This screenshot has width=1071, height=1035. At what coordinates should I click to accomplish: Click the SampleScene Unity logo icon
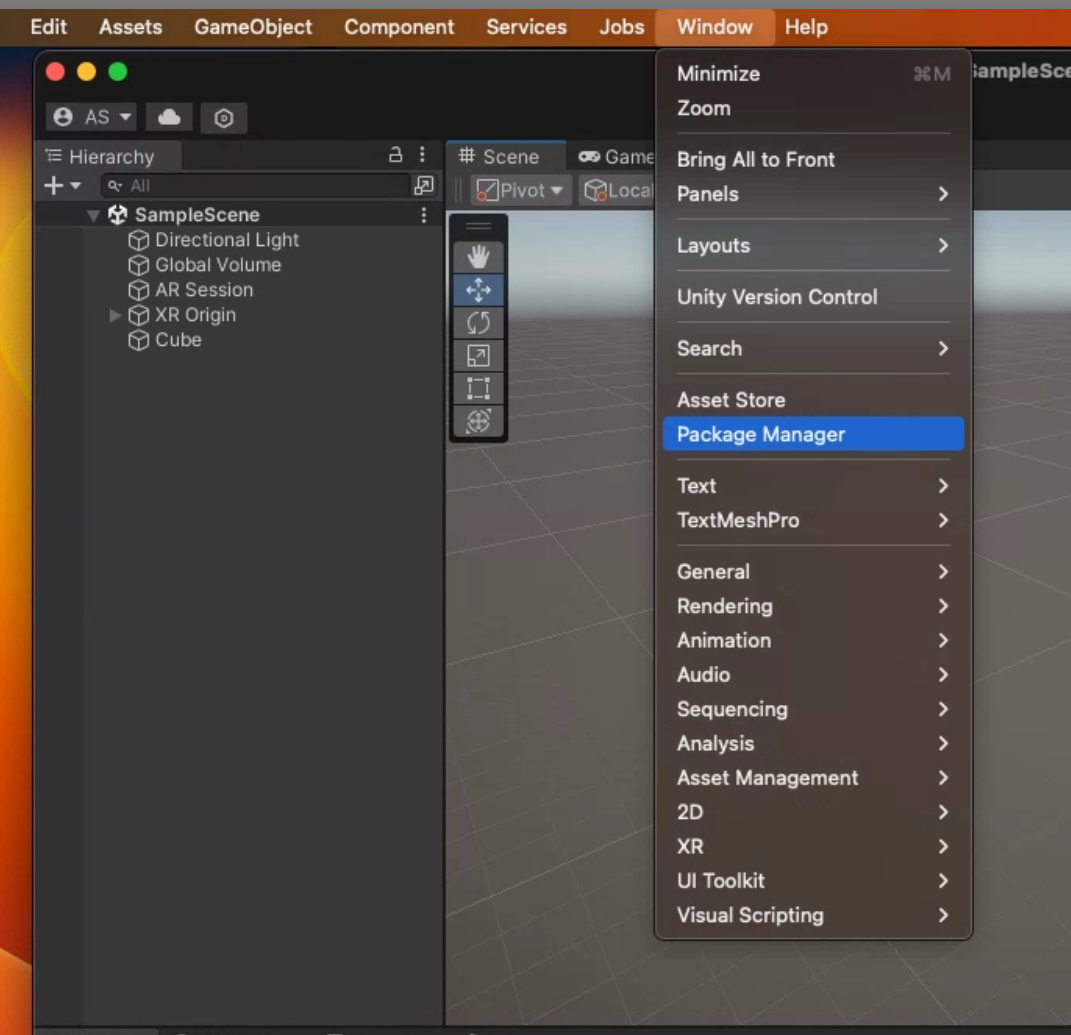click(x=117, y=215)
